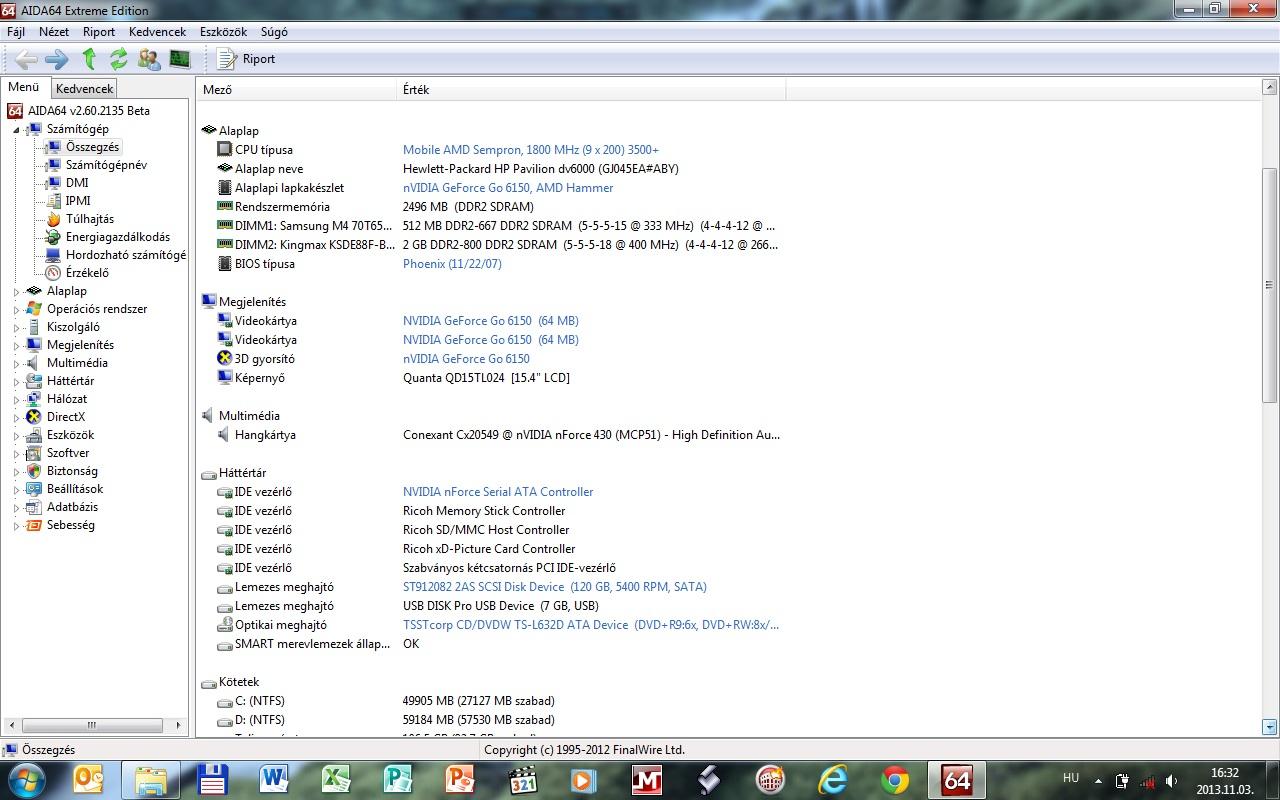The image size is (1280, 800).
Task: Open Windows Start button
Action: 26,779
